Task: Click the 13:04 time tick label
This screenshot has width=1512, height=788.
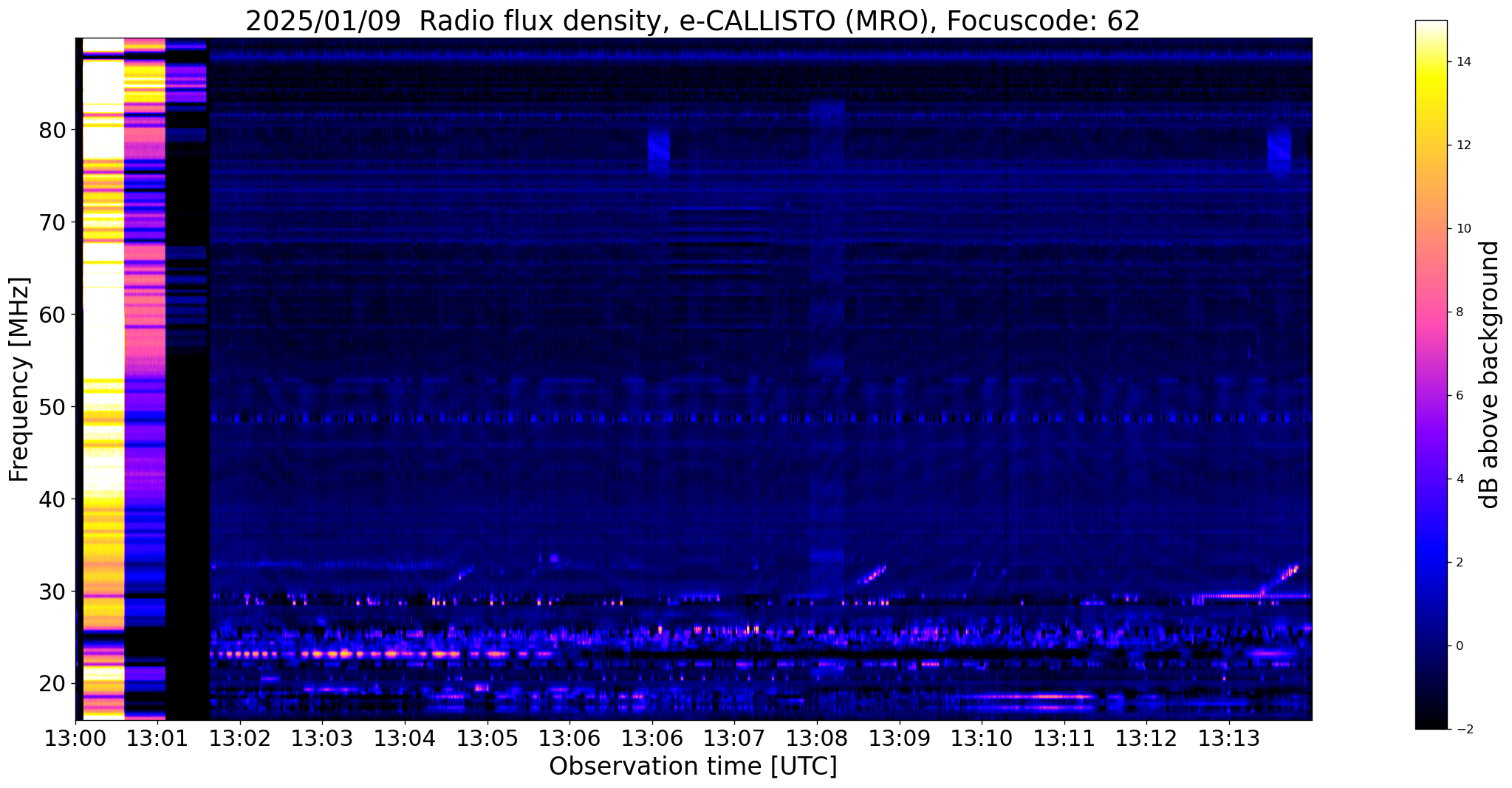Action: click(404, 739)
